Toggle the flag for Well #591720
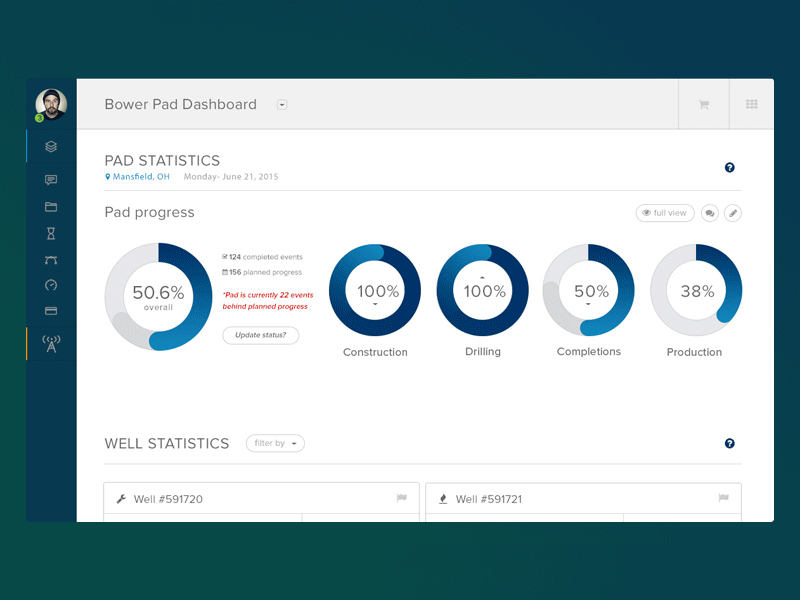This screenshot has height=600, width=800. 403,499
